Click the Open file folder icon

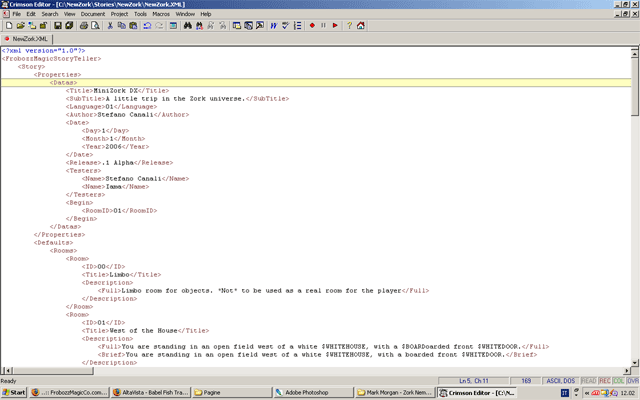click(20, 25)
